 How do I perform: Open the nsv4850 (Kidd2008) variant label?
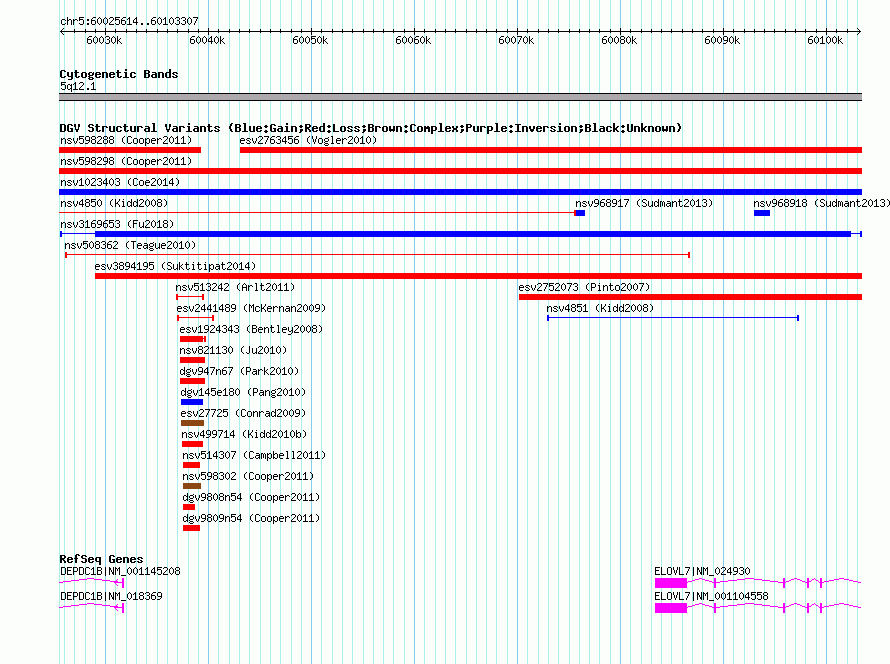click(114, 203)
